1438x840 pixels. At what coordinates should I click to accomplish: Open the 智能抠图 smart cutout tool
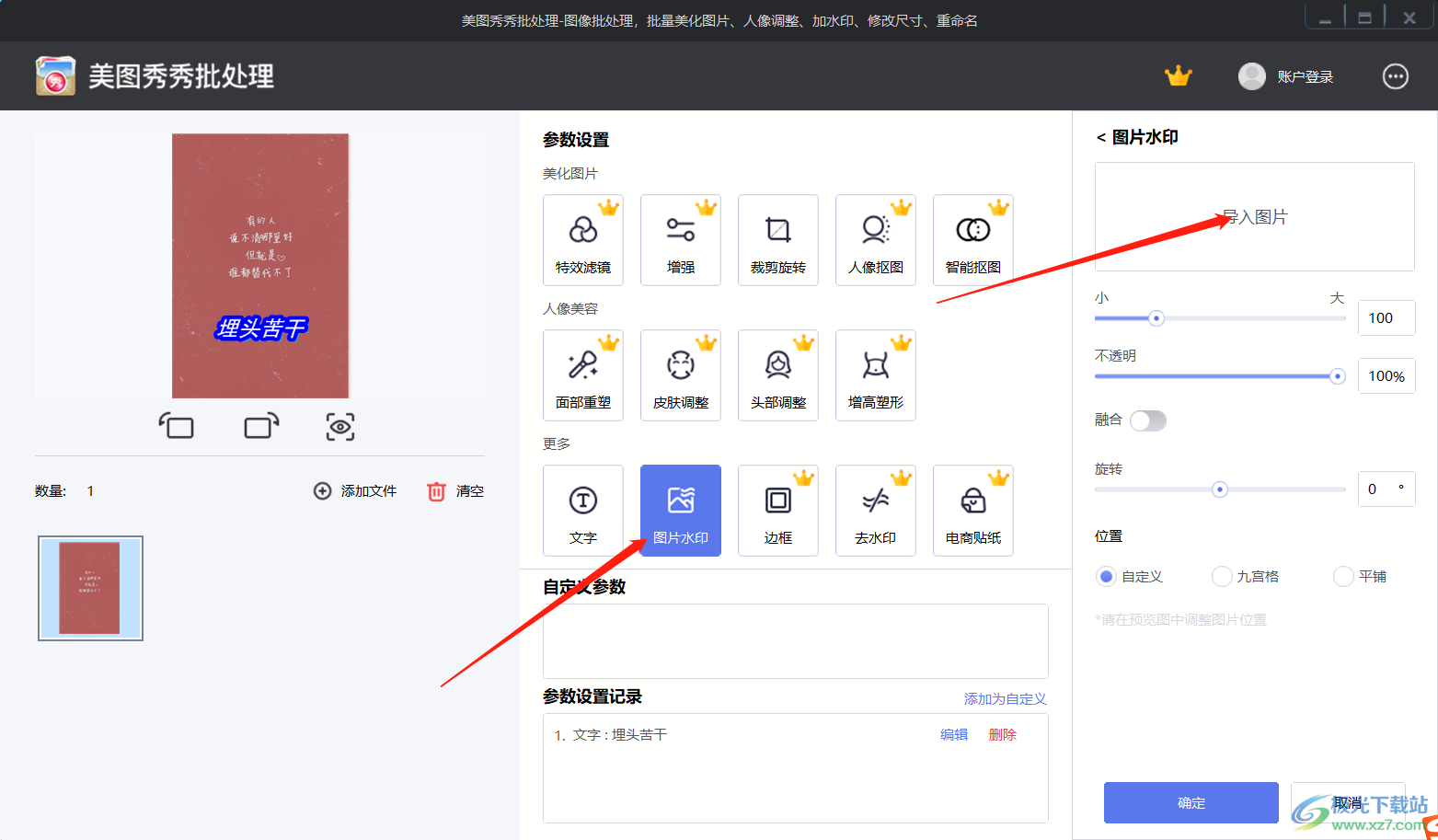973,240
